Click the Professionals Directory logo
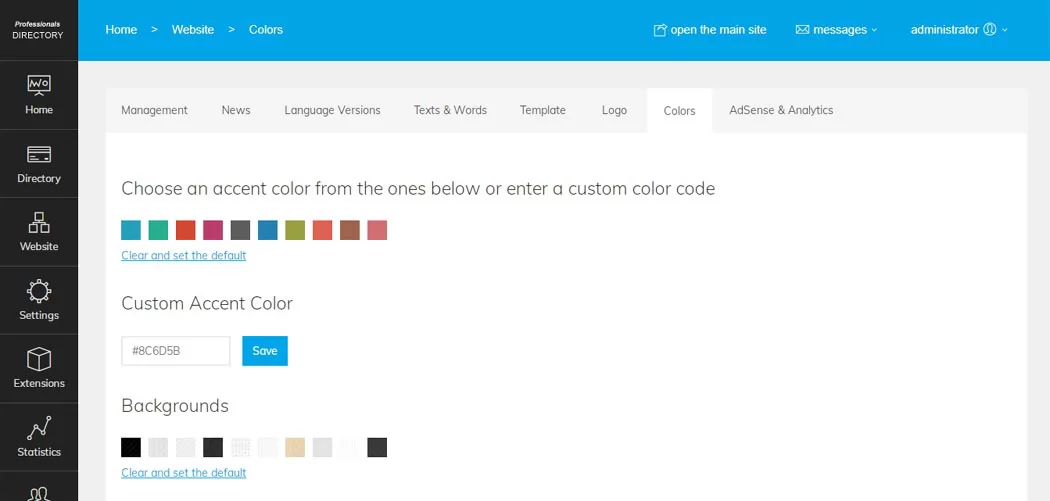1050x501 pixels. pos(38,30)
